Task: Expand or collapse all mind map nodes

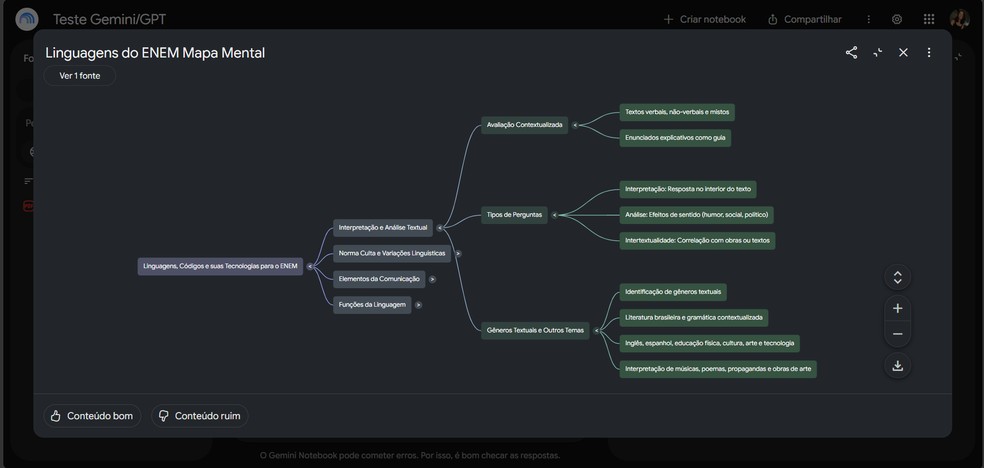Action: click(x=897, y=277)
